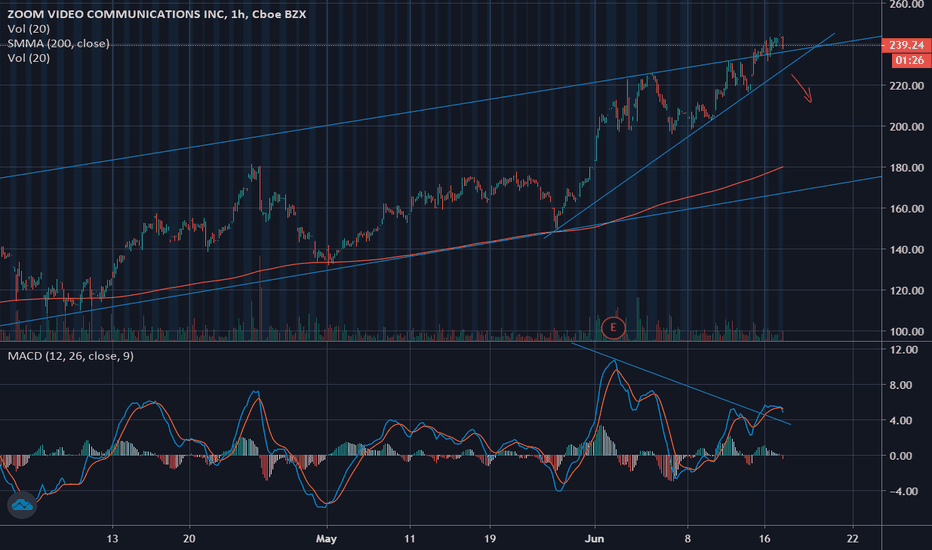
Task: Click the current price tag 239.24
Action: [x=906, y=45]
